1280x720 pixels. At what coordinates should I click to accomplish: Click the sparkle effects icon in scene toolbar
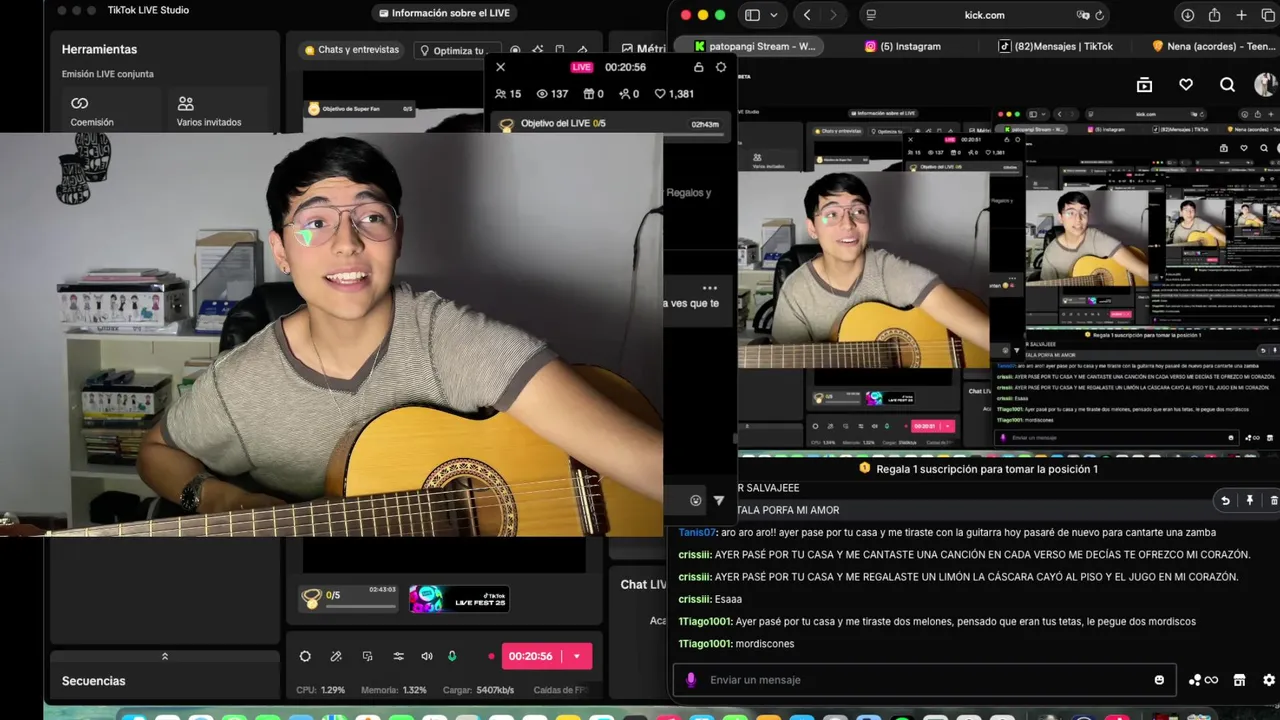coord(538,50)
